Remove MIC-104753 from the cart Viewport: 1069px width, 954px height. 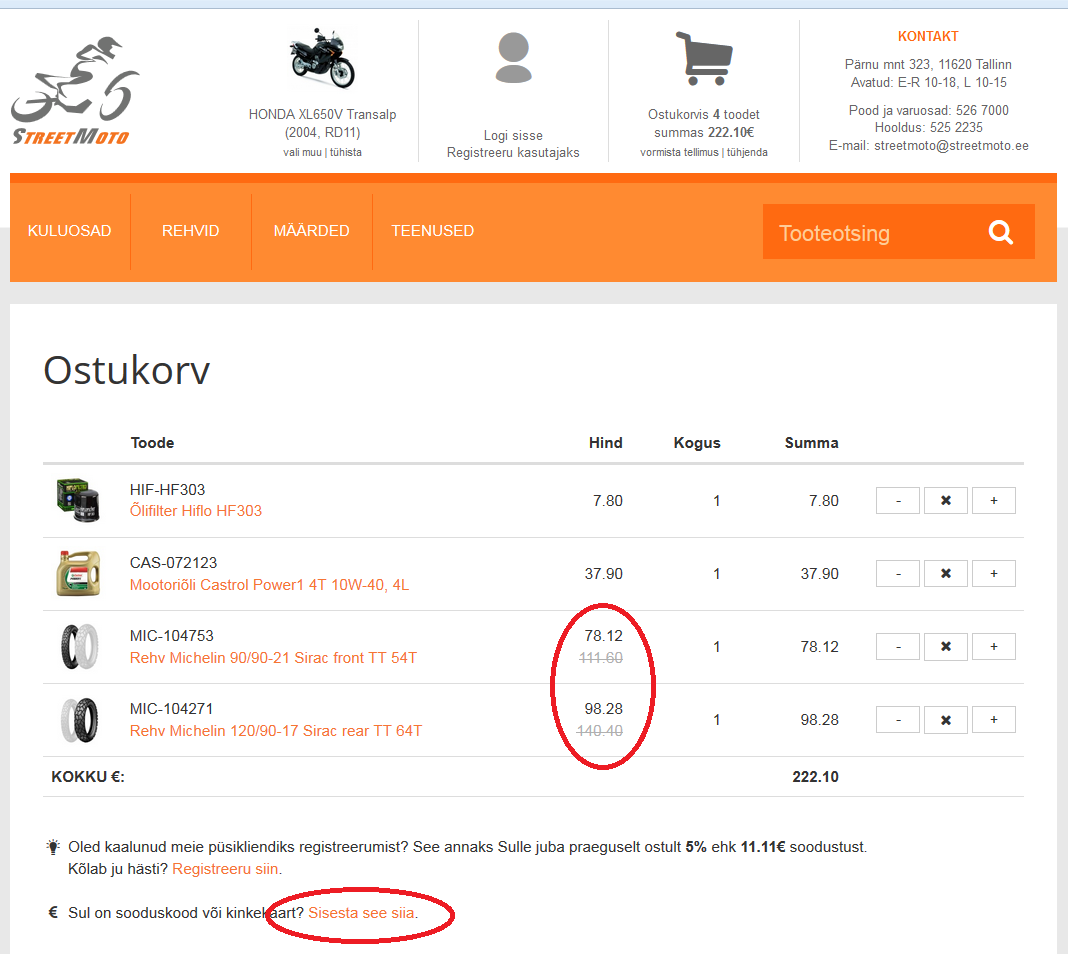coord(946,646)
